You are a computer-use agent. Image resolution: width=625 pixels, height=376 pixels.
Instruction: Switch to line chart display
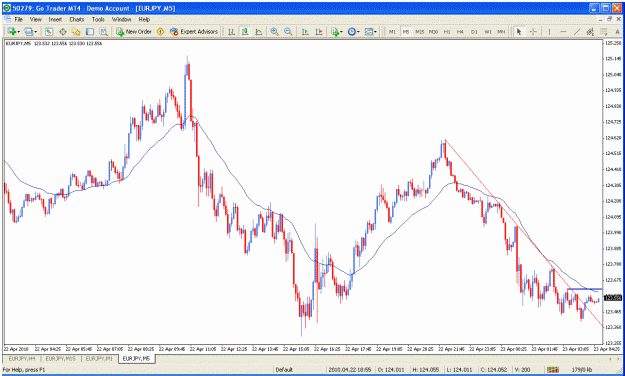pos(259,31)
